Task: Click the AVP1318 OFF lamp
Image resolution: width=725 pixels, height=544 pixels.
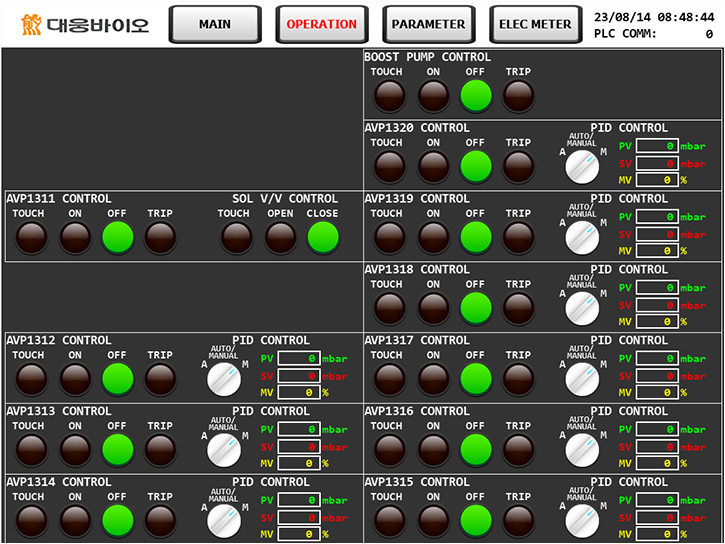Action: click(x=476, y=308)
